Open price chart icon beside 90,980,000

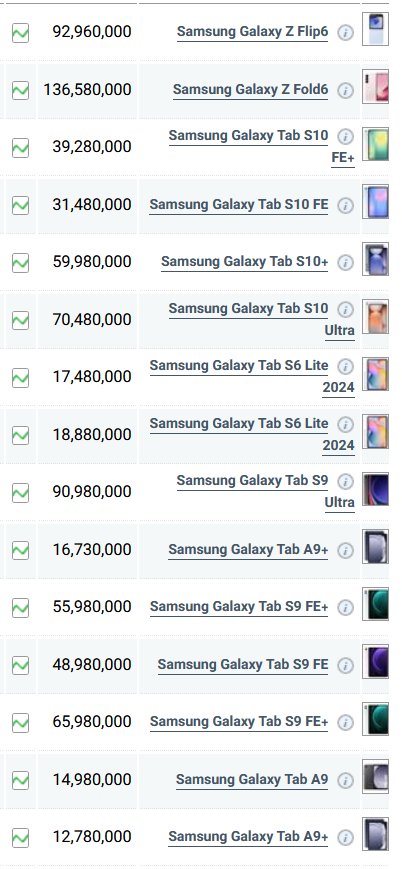coord(21,493)
